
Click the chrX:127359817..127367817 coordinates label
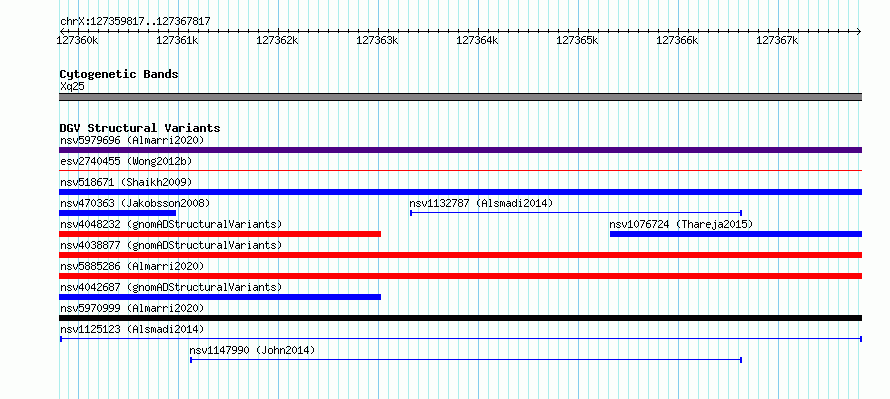point(135,22)
